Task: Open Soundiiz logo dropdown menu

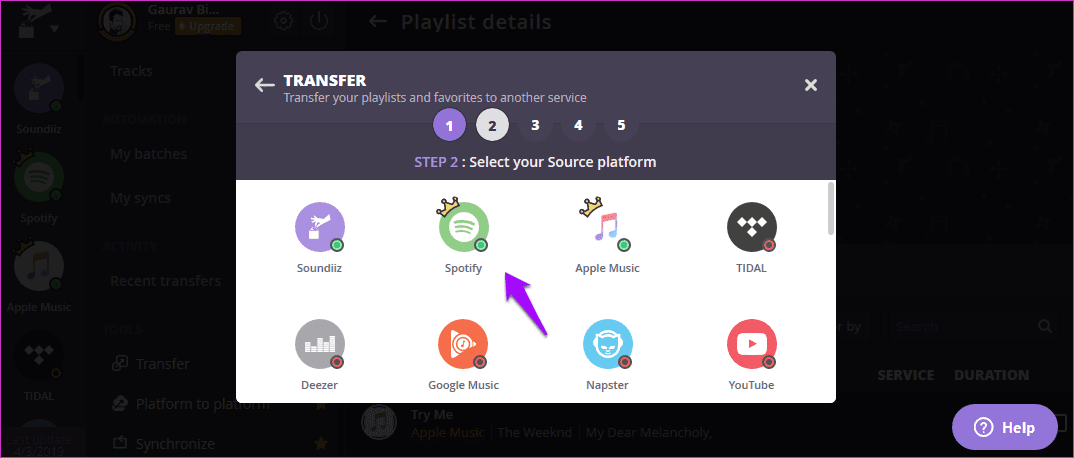Action: coord(40,21)
